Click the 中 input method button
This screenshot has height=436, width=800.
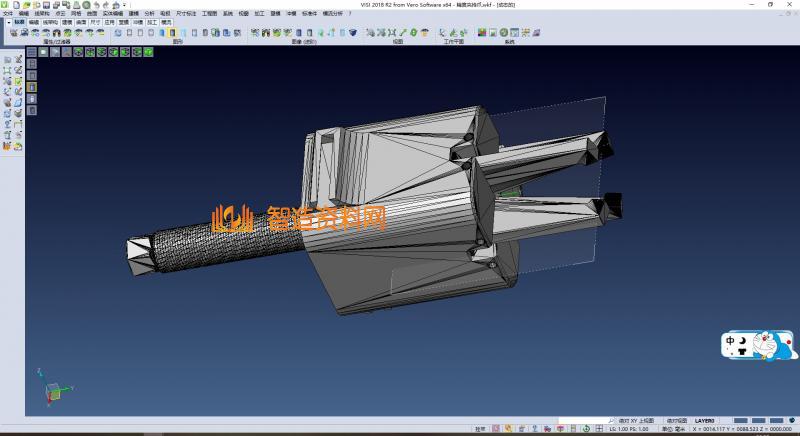731,341
